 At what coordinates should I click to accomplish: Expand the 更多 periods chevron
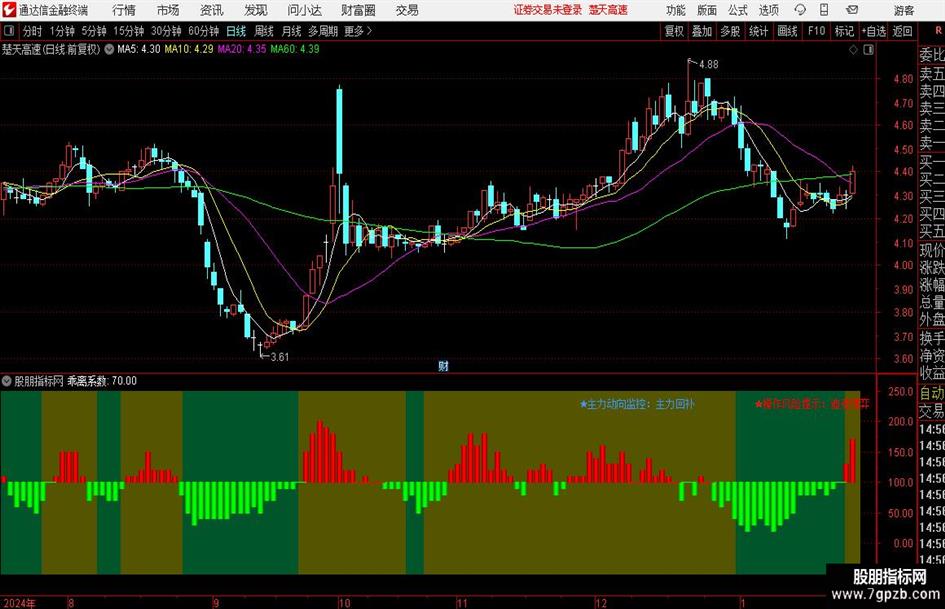click(x=369, y=31)
